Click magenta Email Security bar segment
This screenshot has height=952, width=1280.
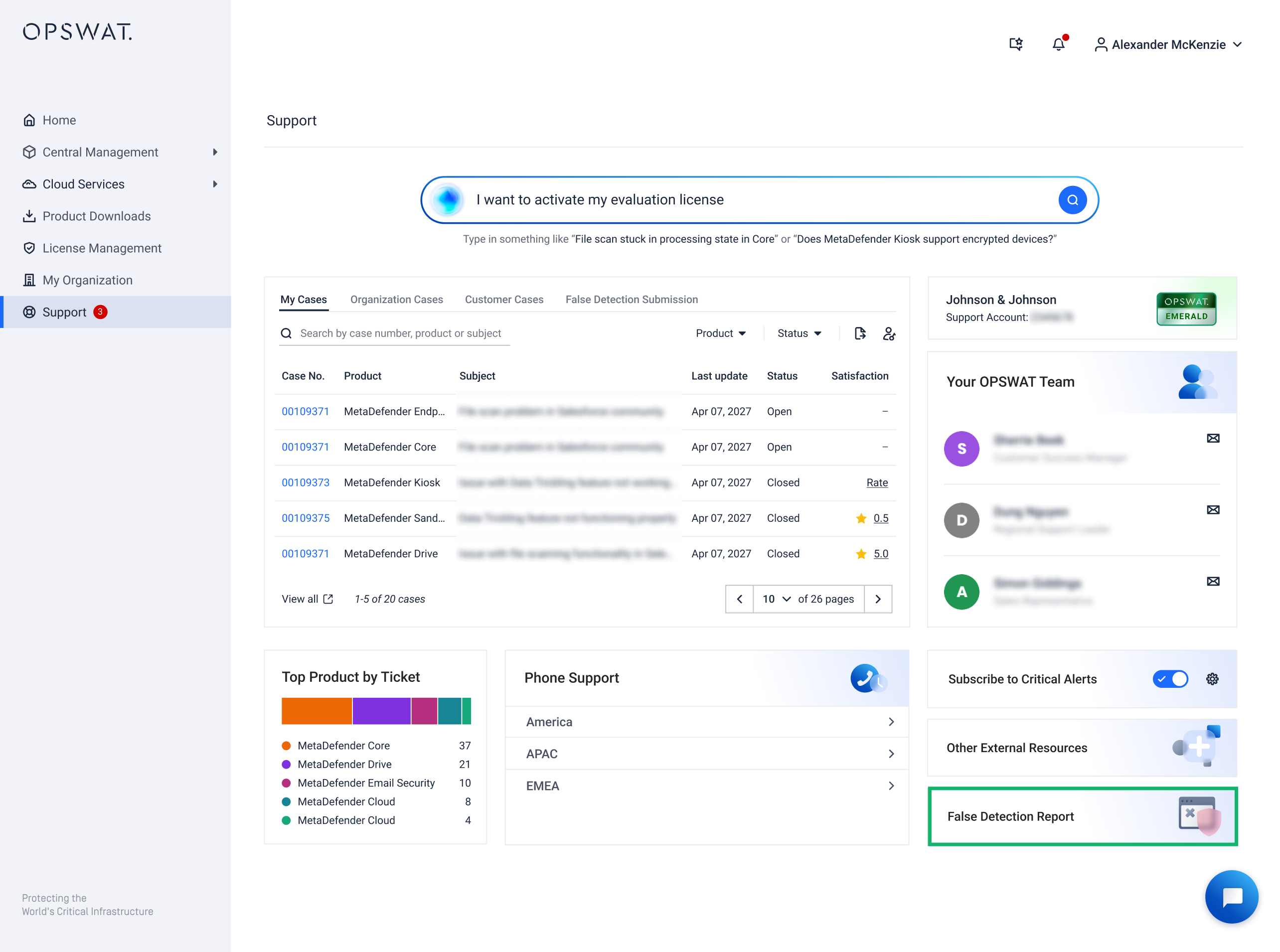[424, 711]
